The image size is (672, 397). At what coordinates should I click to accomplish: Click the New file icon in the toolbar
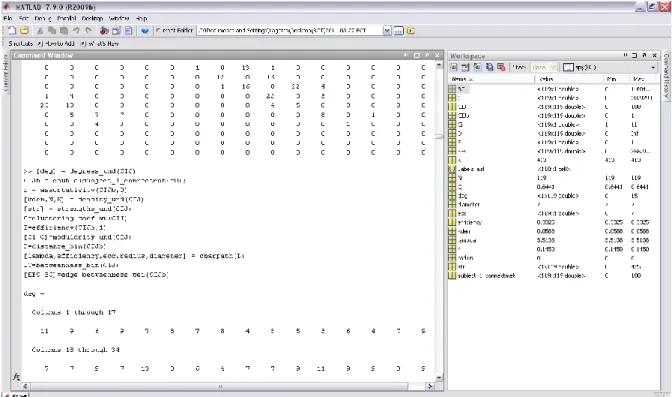(12, 30)
